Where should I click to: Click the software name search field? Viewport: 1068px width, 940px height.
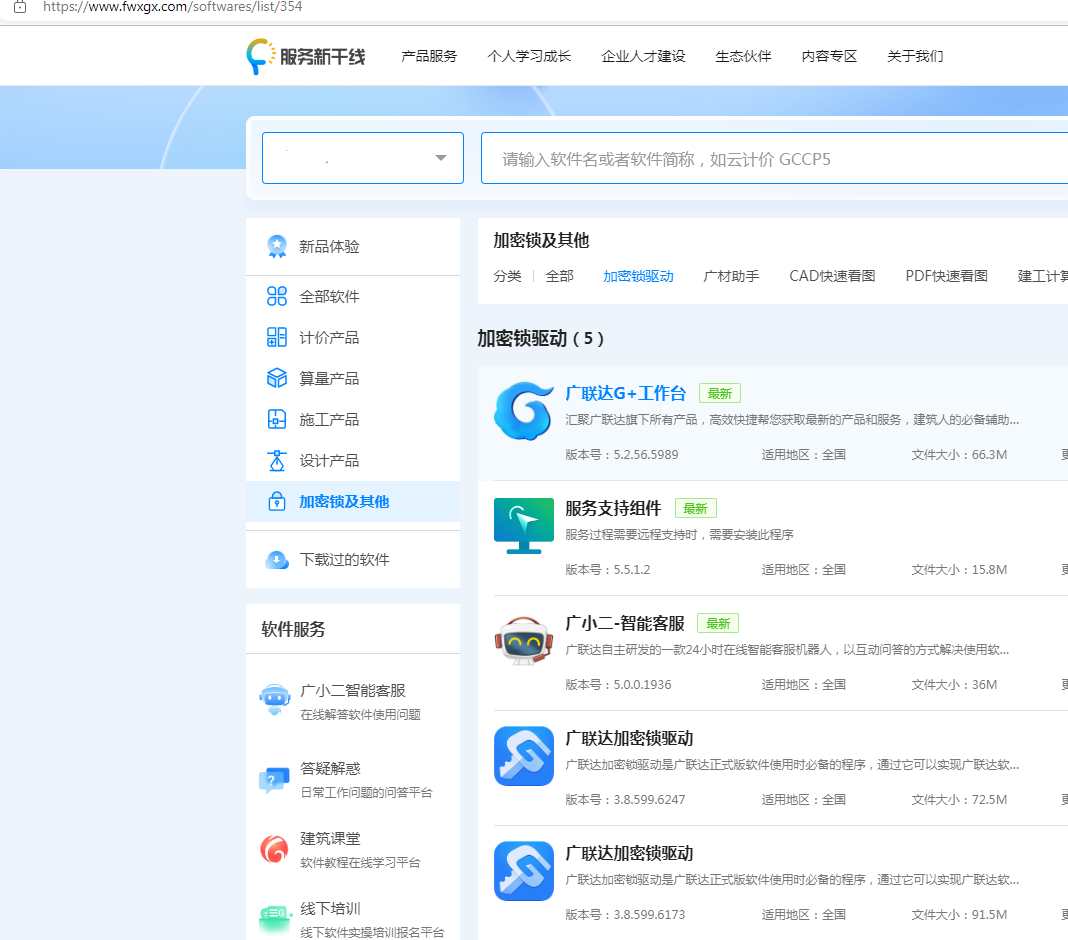coord(774,158)
